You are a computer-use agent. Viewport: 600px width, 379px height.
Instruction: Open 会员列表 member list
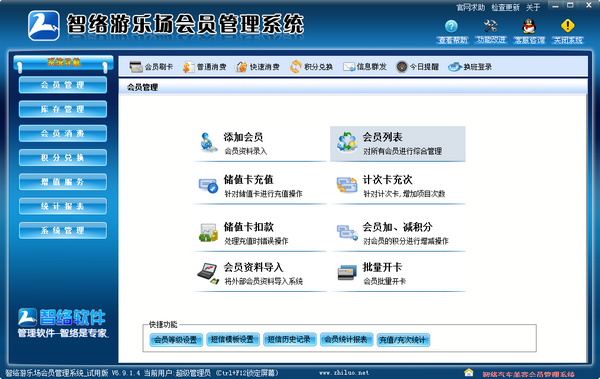pos(398,144)
